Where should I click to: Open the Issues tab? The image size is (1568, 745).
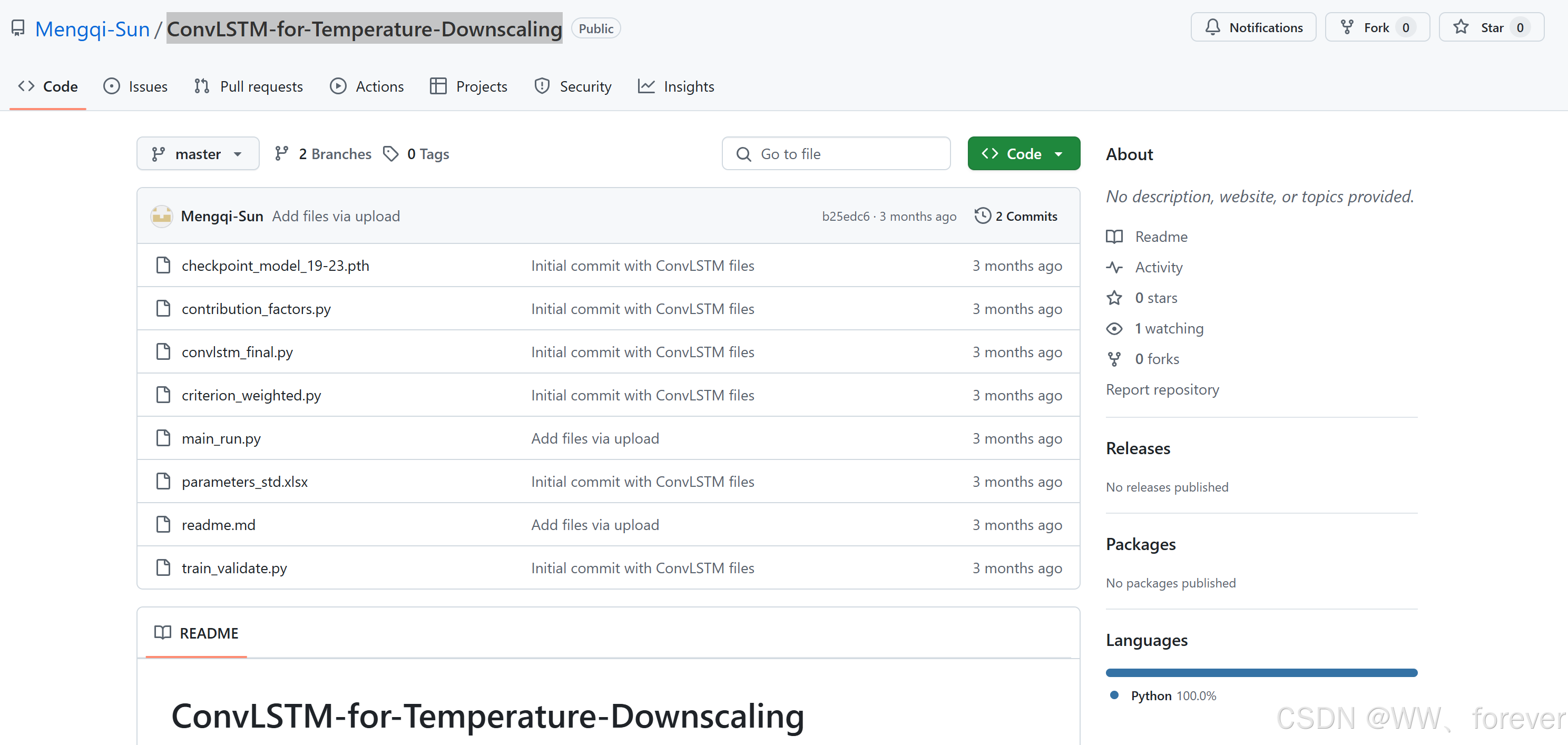pos(136,86)
